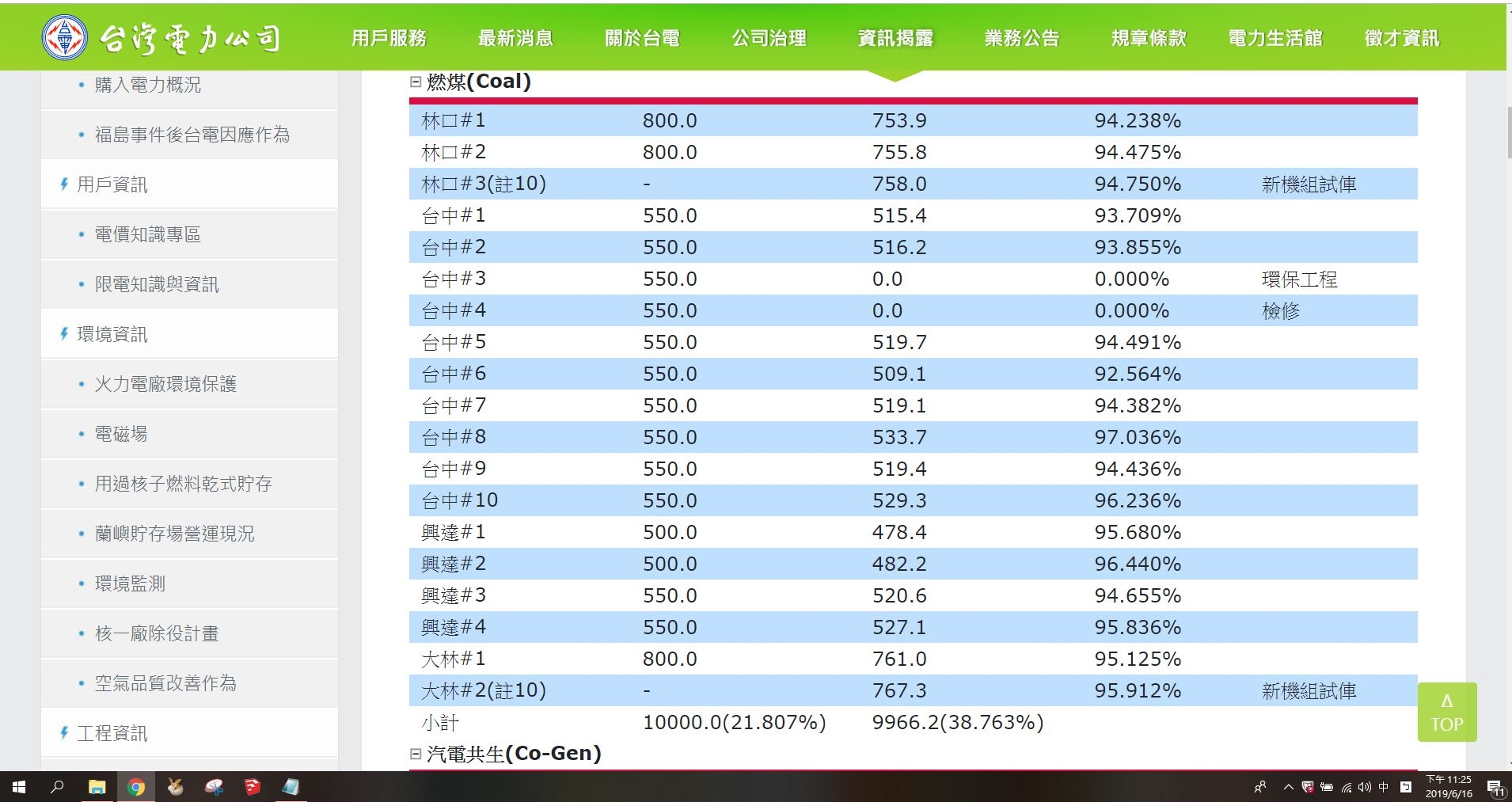Open the 最新消息 navigation item
Image resolution: width=1512 pixels, height=802 pixels.
[515, 38]
